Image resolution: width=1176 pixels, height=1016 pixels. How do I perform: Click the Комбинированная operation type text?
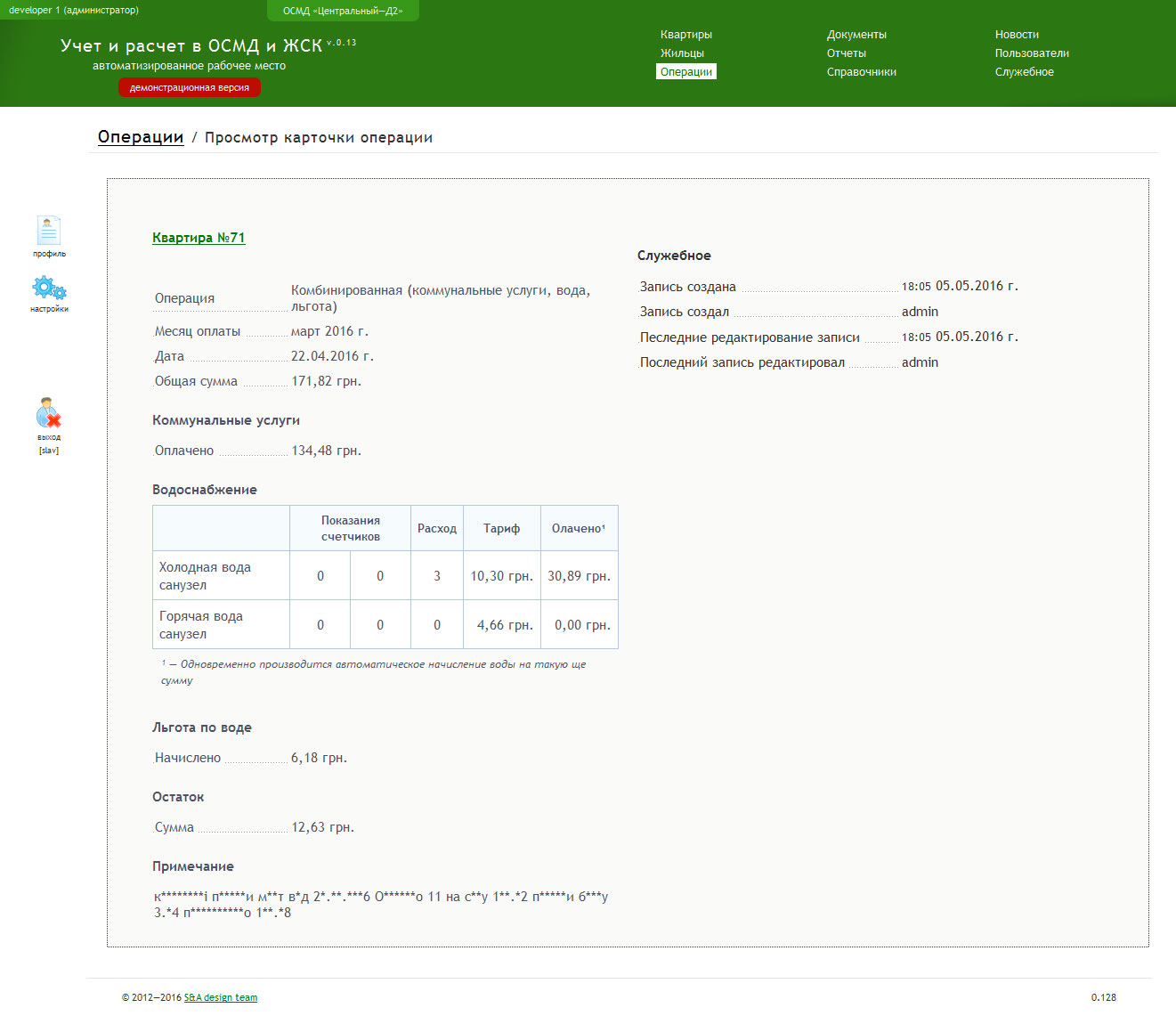click(441, 298)
